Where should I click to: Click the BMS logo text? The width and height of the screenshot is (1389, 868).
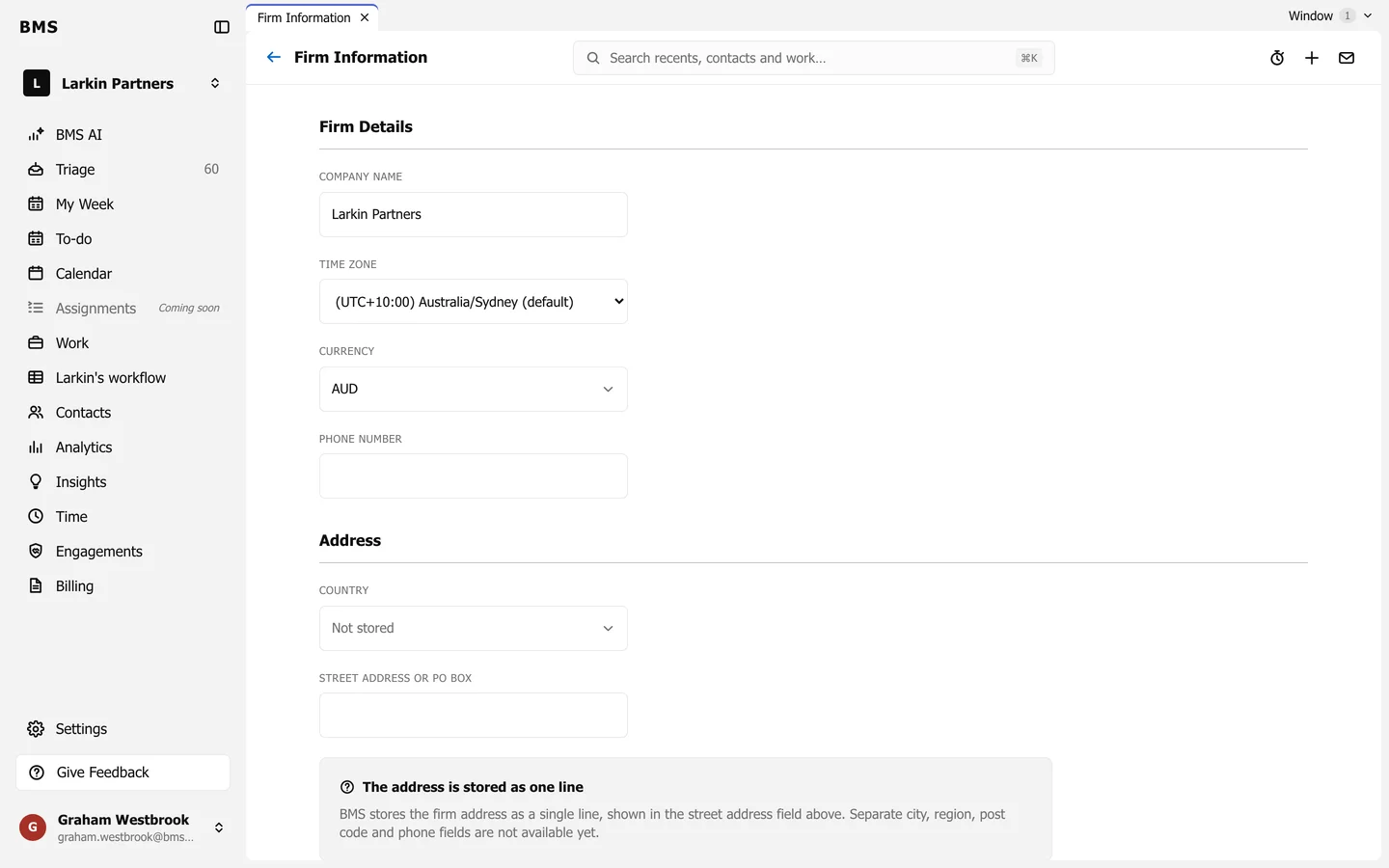click(39, 27)
